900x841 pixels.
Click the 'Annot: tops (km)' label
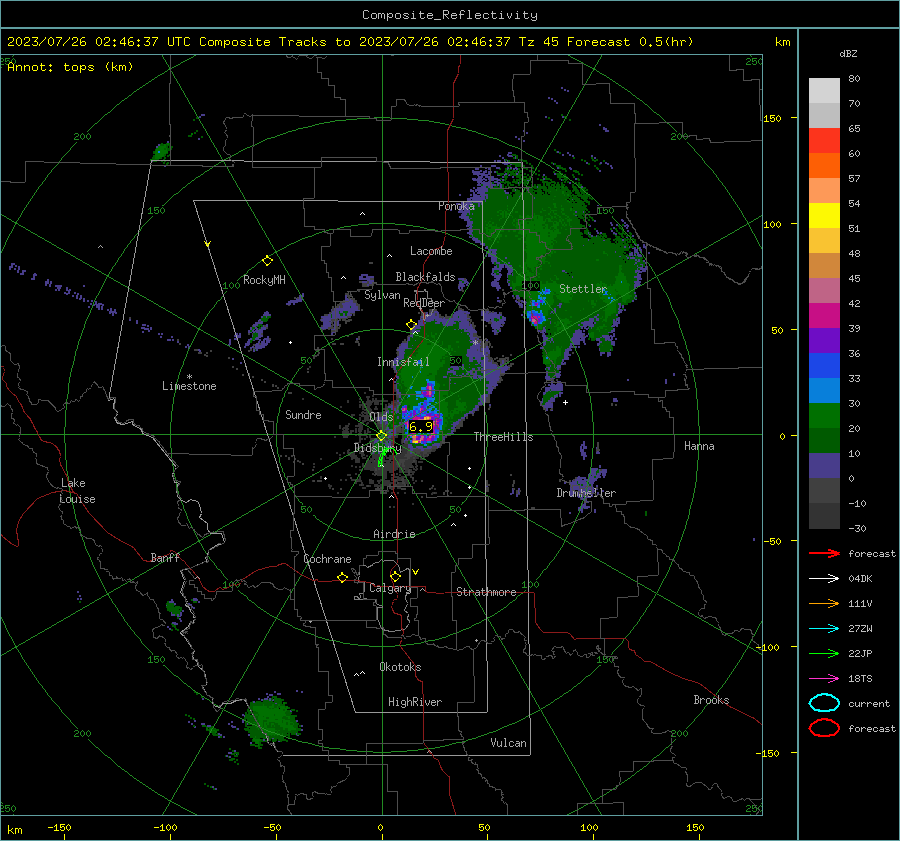point(70,67)
